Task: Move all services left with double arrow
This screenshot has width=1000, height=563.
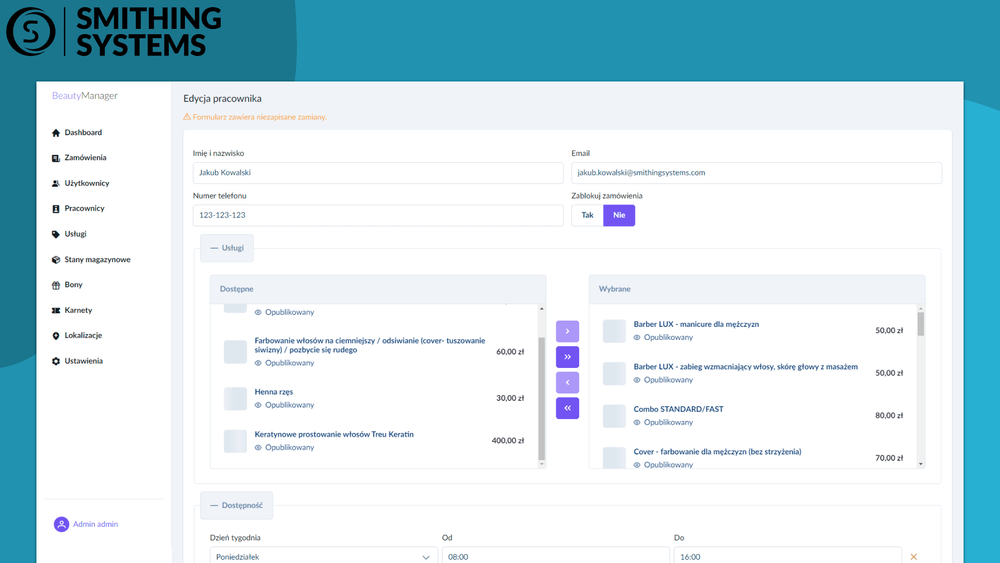Action: pos(567,408)
